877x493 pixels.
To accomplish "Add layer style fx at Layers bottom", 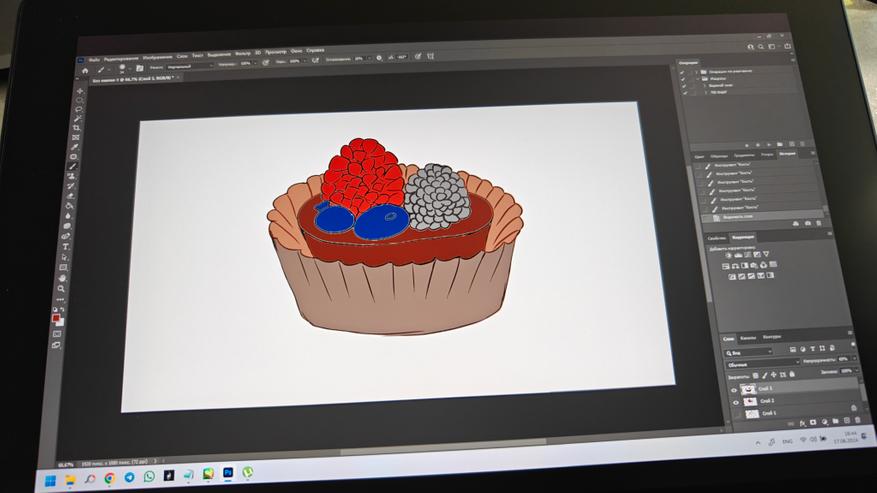I will [x=803, y=424].
